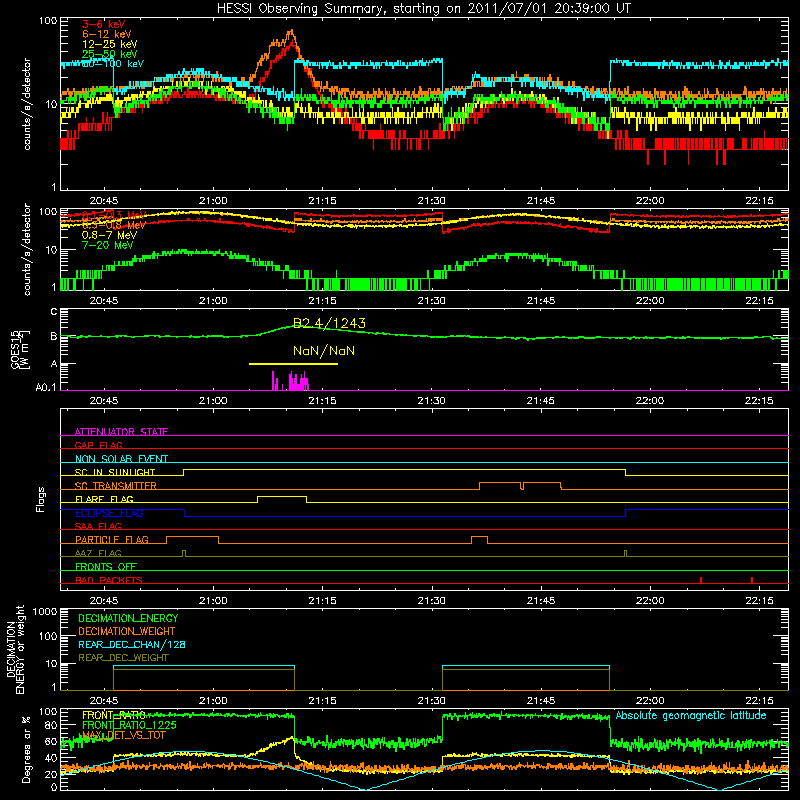Select the SAA_FLAG label
800x800 pixels.
pyautogui.click(x=98, y=526)
